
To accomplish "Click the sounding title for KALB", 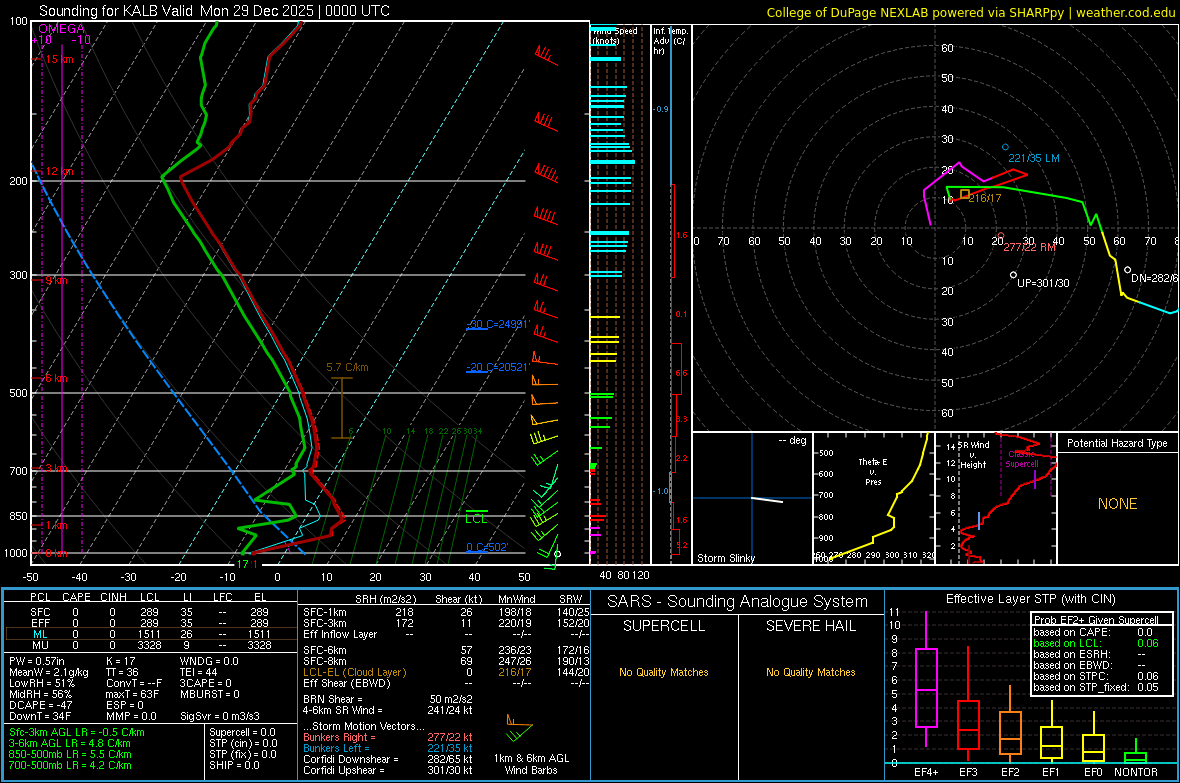I will [x=214, y=11].
